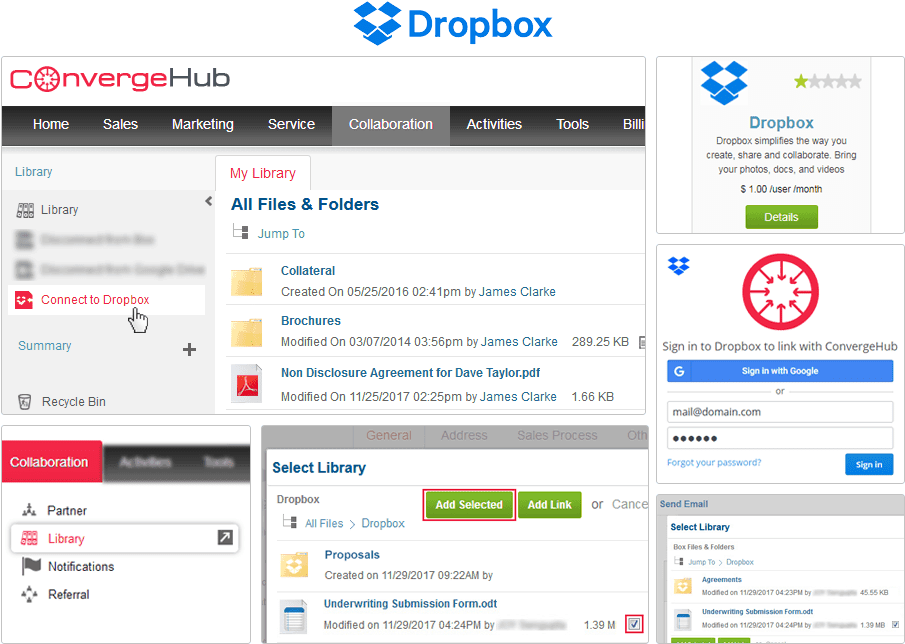Click the Jump To link
This screenshot has height=644, width=905.
pyautogui.click(x=281, y=234)
